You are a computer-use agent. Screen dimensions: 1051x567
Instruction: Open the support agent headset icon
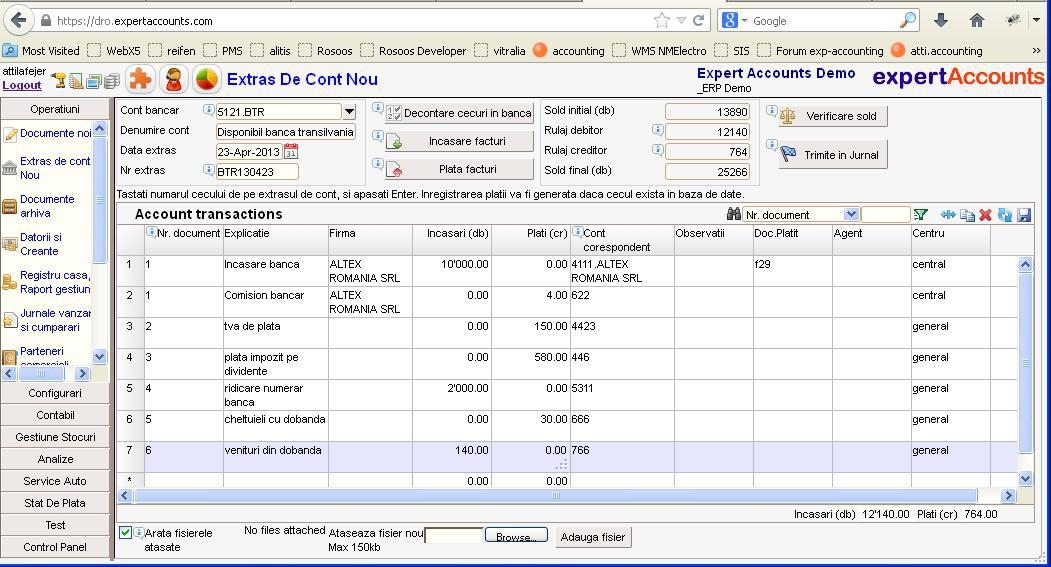174,80
